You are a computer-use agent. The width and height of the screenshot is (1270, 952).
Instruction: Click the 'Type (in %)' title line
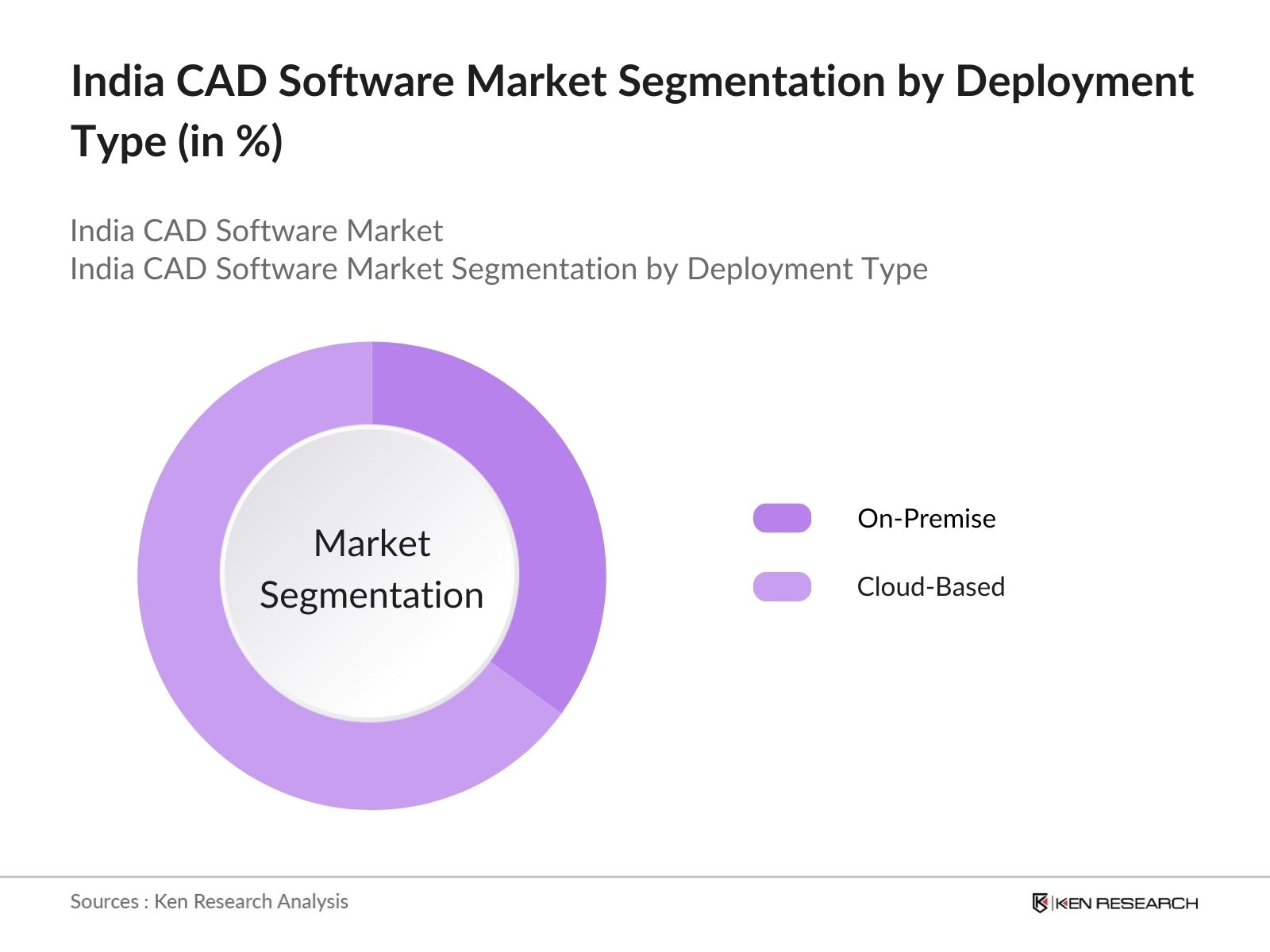pyautogui.click(x=177, y=142)
